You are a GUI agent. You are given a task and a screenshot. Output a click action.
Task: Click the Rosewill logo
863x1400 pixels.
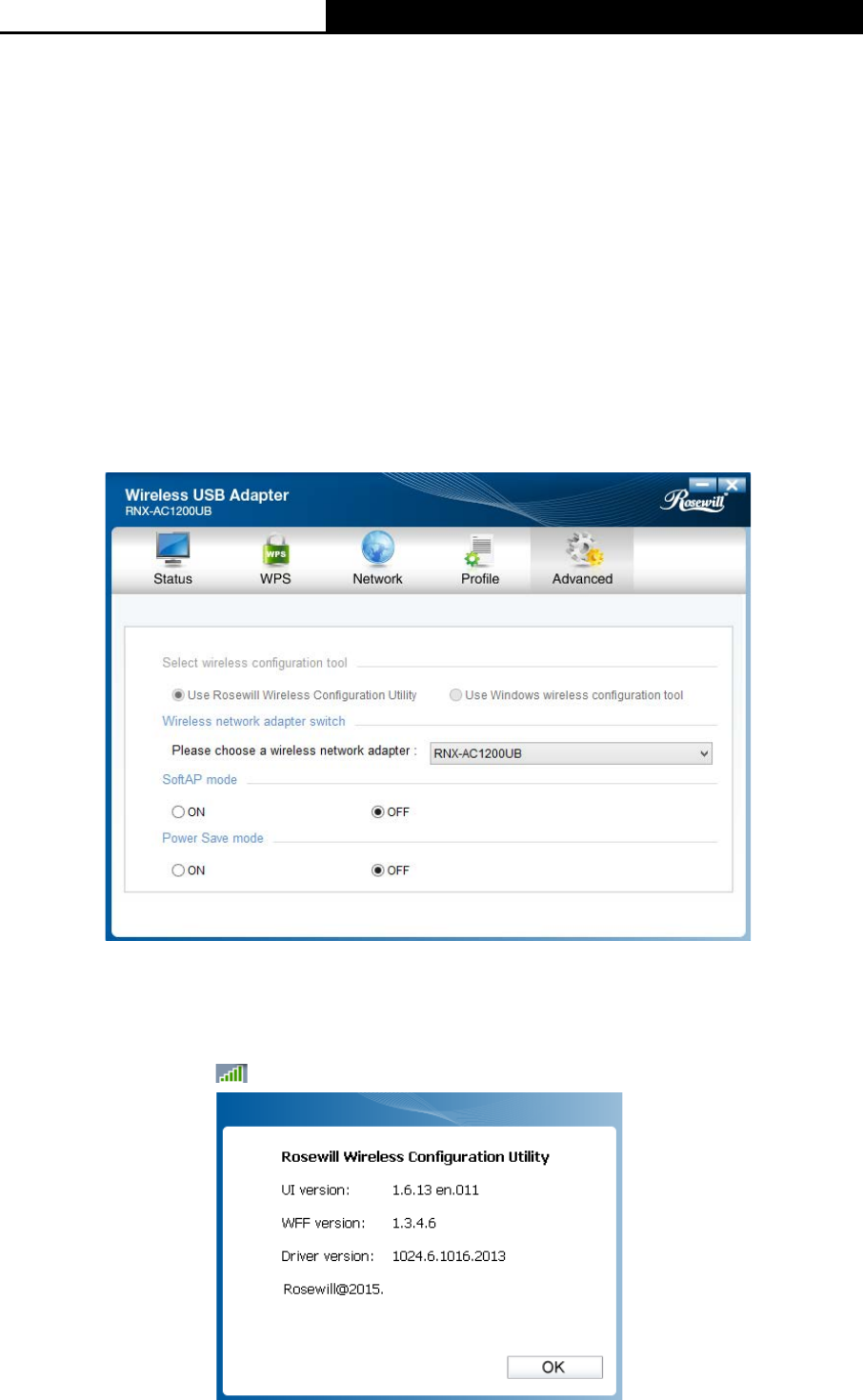692,499
